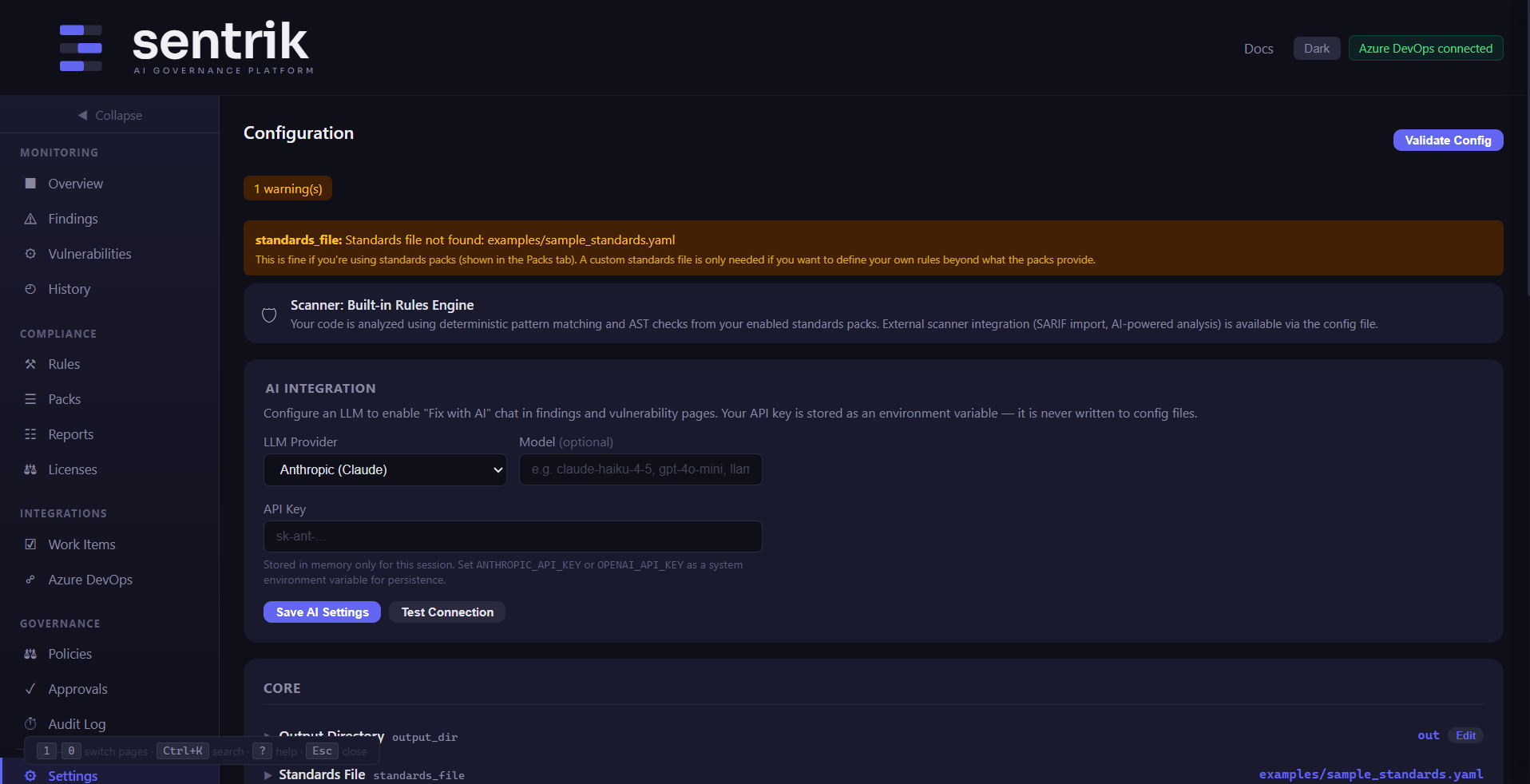Image resolution: width=1530 pixels, height=784 pixels.
Task: Click the Ctrl+K search shortcut hint
Action: (183, 751)
